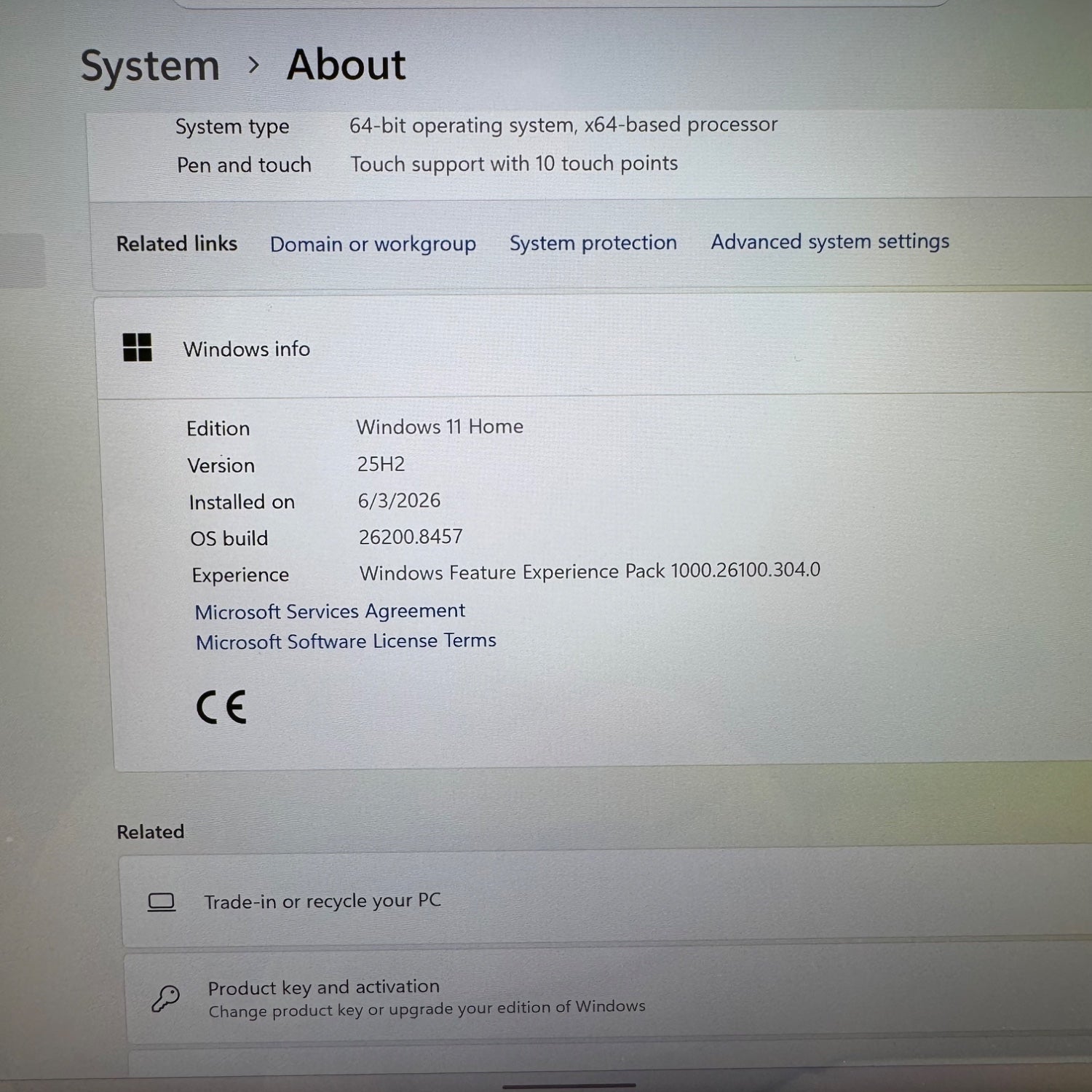Click the Related links label
The width and height of the screenshot is (1092, 1092).
tap(177, 243)
